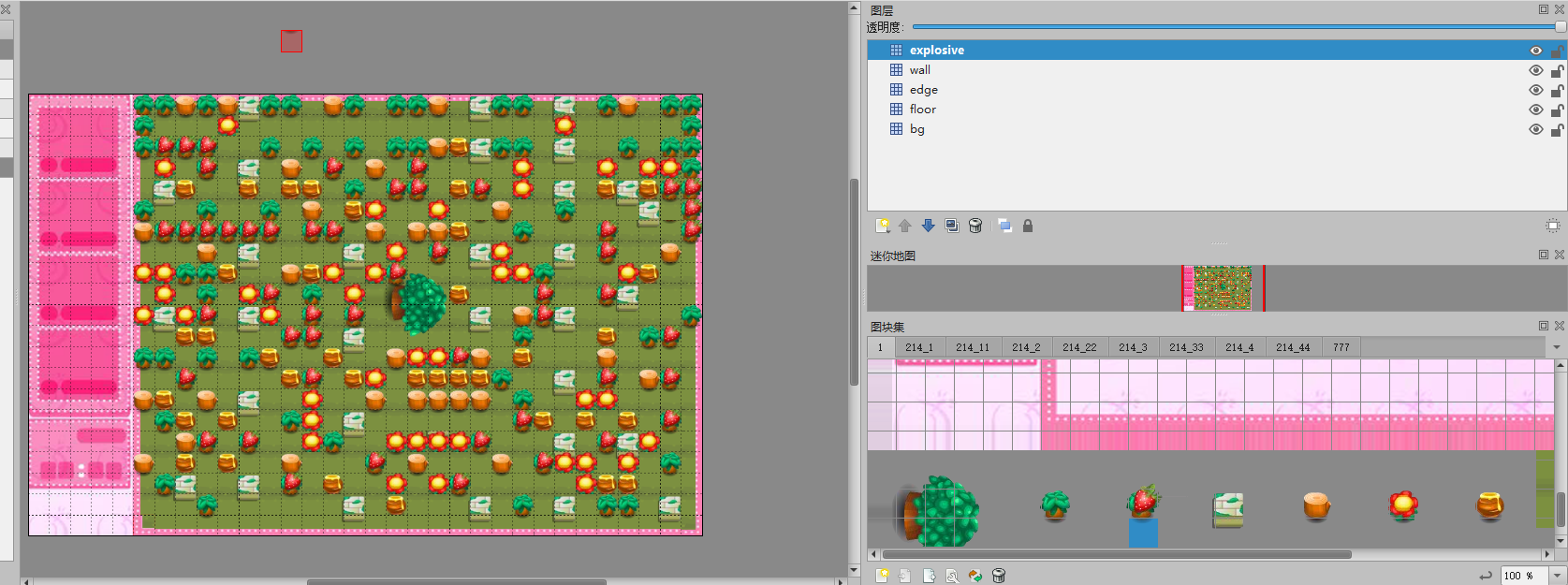1568x585 pixels.
Task: Switch to tileset tab 214_2
Action: point(1026,347)
